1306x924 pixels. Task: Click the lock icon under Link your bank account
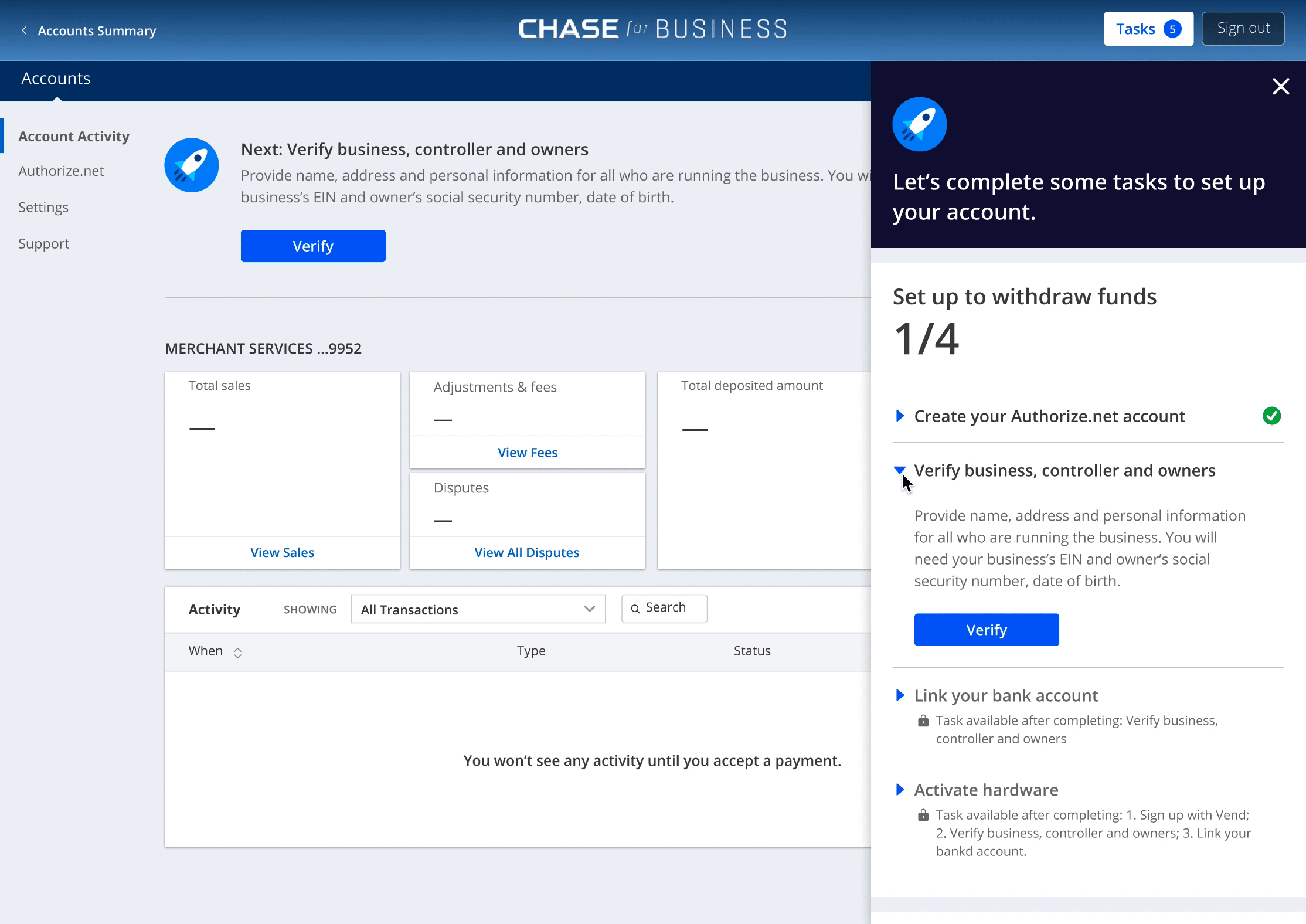(x=923, y=721)
